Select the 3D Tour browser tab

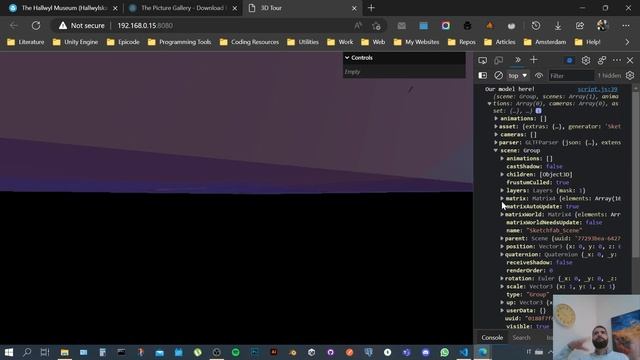pyautogui.click(x=302, y=8)
